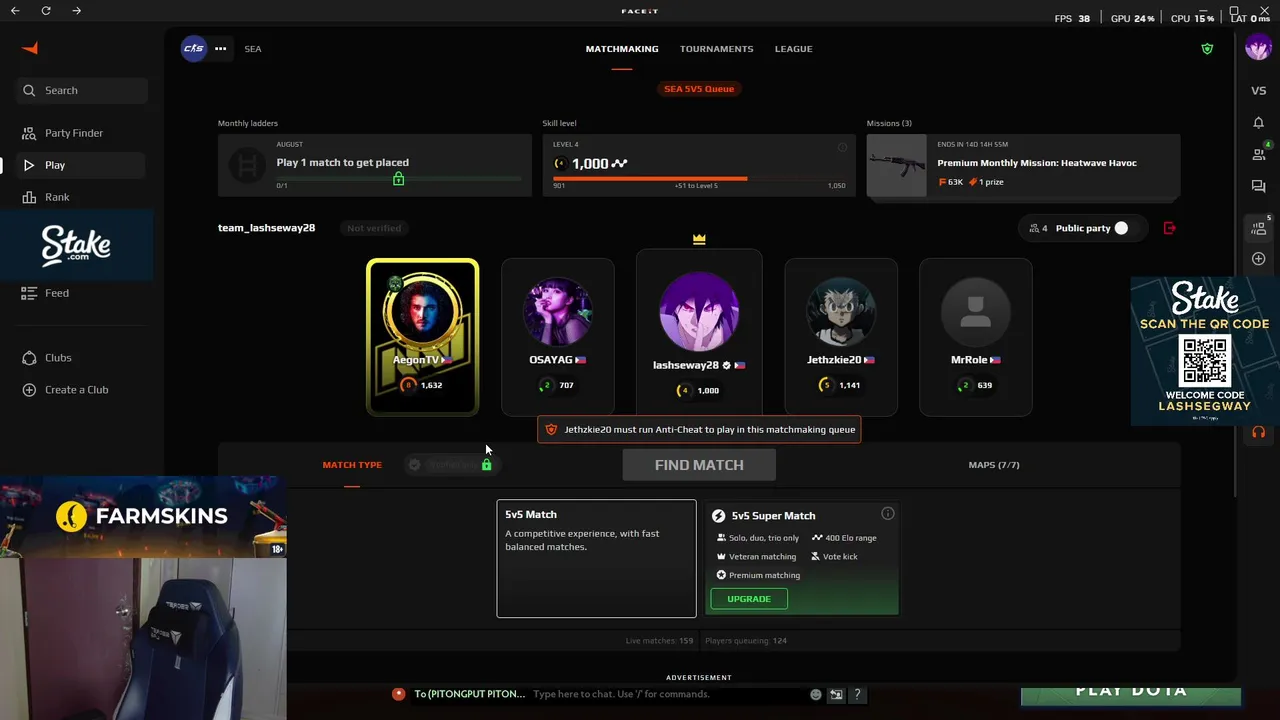This screenshot has height=720, width=1280.
Task: Select the MATCH TYPE tab
Action: coord(352,465)
